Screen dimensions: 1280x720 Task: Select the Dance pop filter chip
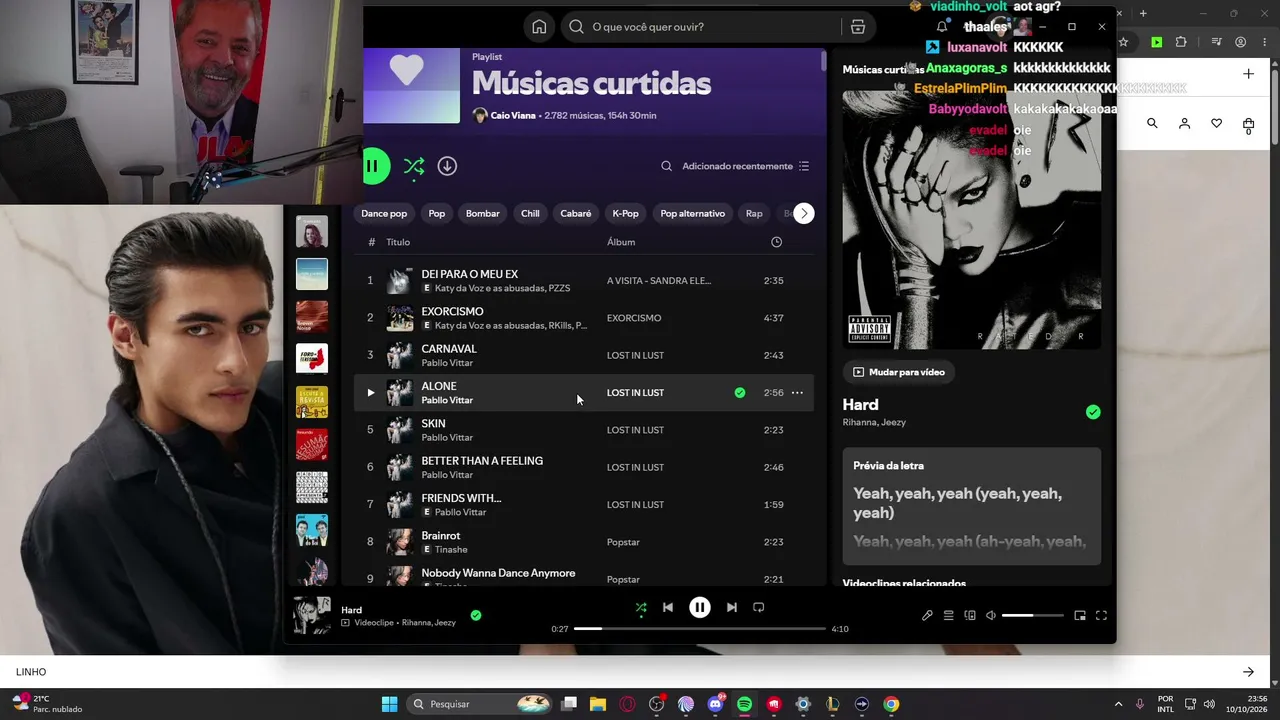coord(384,213)
